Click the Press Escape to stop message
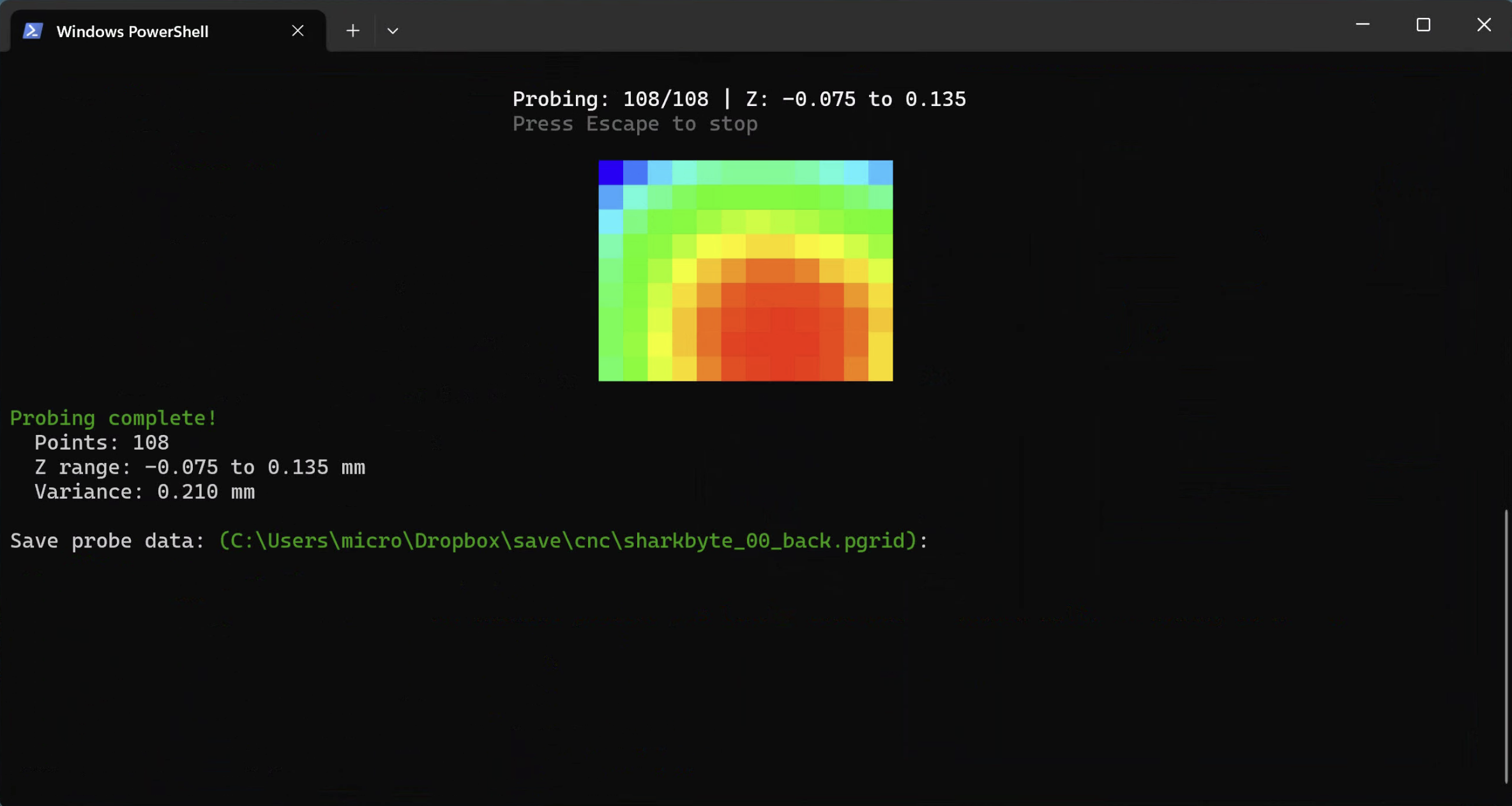 click(635, 123)
